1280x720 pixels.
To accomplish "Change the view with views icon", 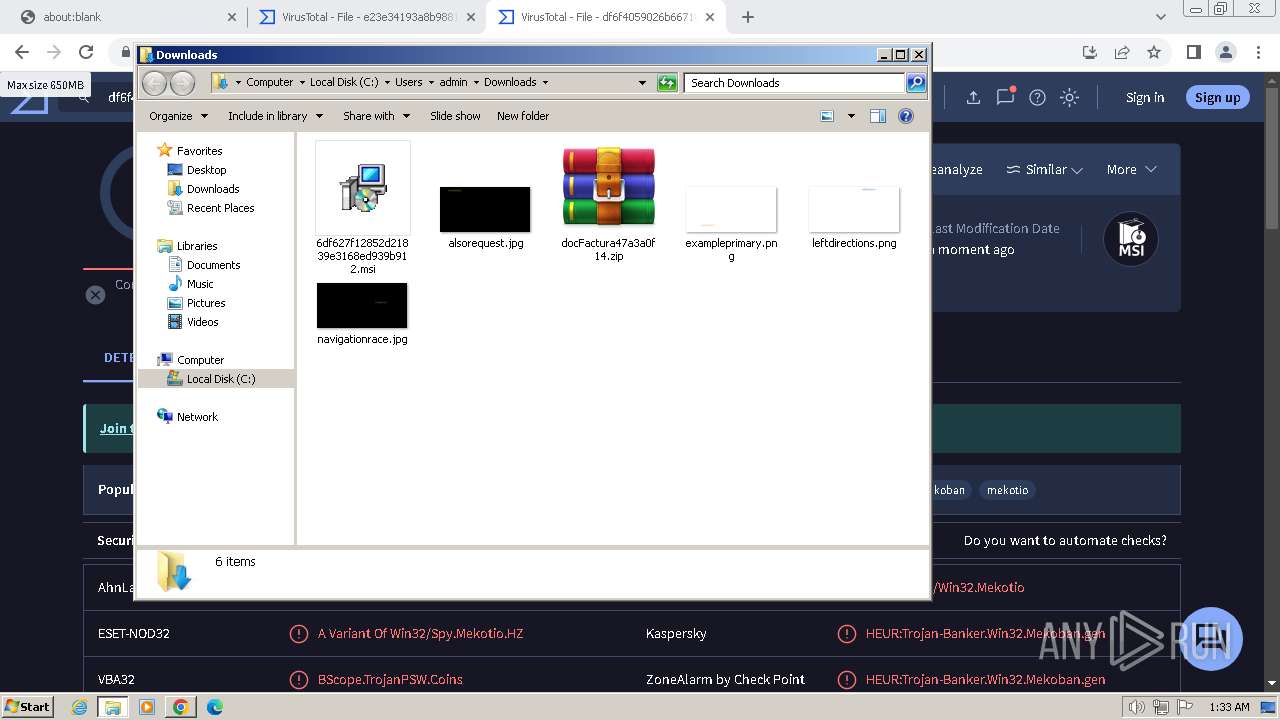I will (x=827, y=116).
